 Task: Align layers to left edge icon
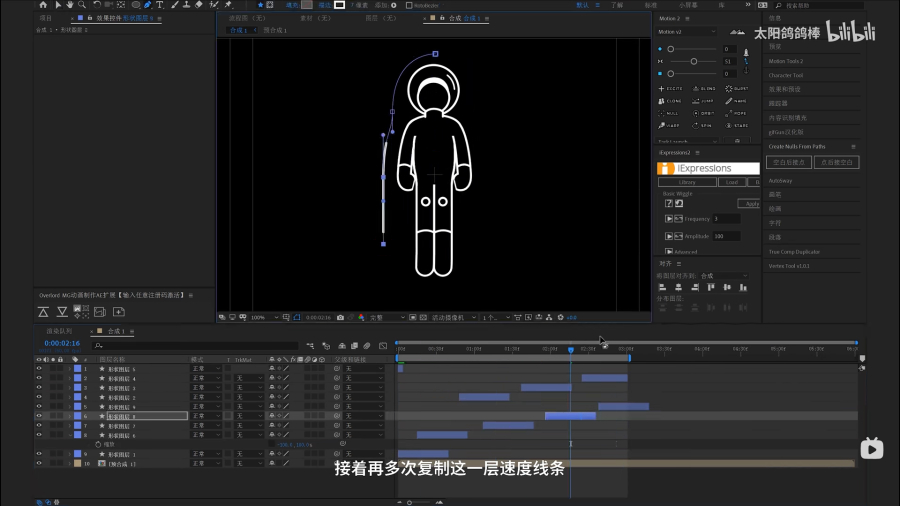click(662, 287)
